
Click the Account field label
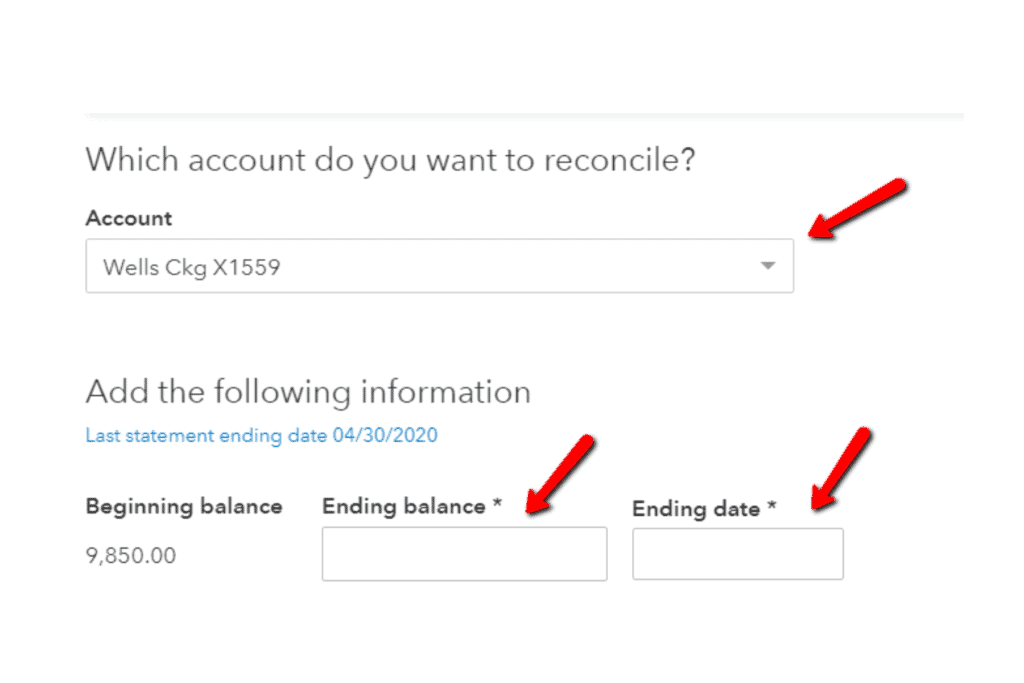[x=128, y=218]
